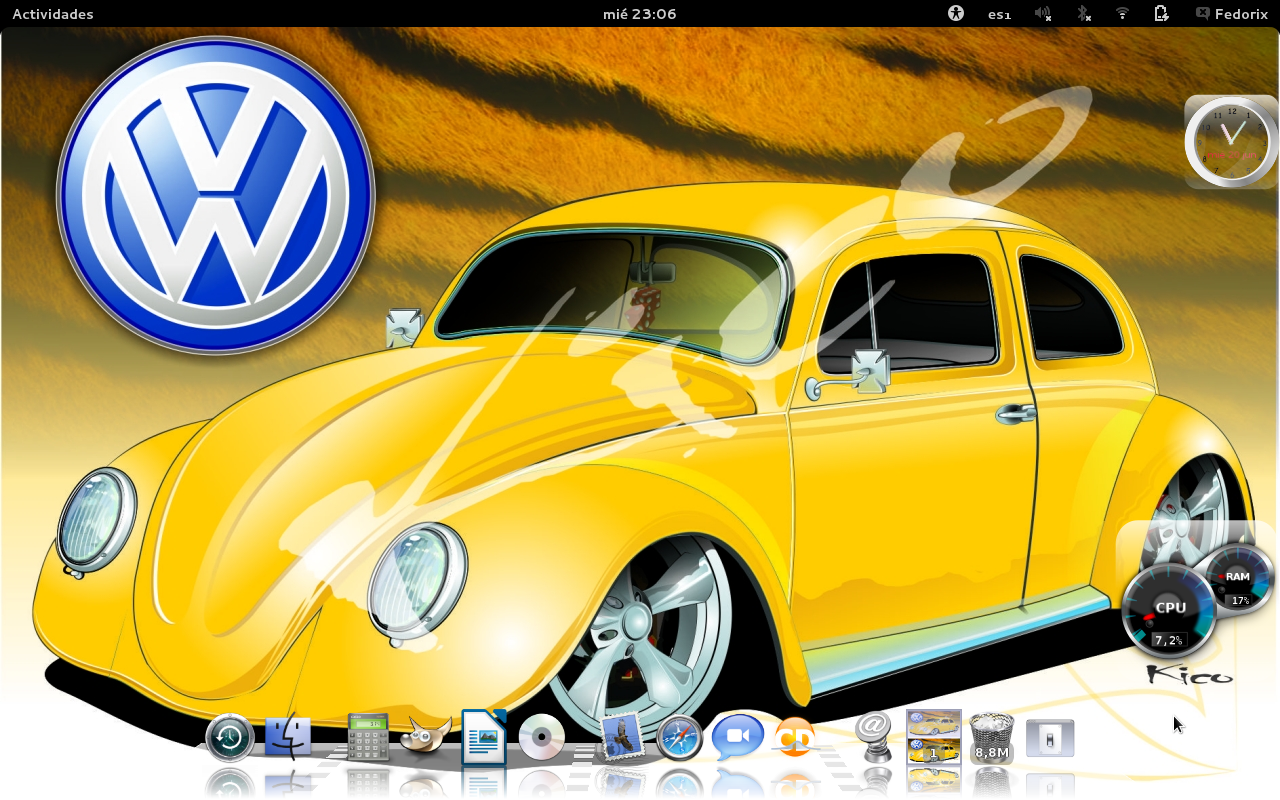Open the Time Machine style clock icon
The width and height of the screenshot is (1280, 800).
pos(229,737)
